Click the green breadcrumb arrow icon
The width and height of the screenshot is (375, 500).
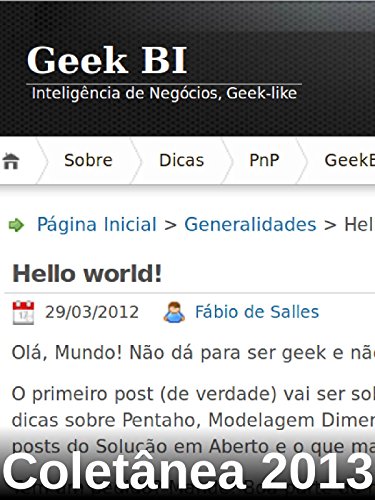(16, 225)
